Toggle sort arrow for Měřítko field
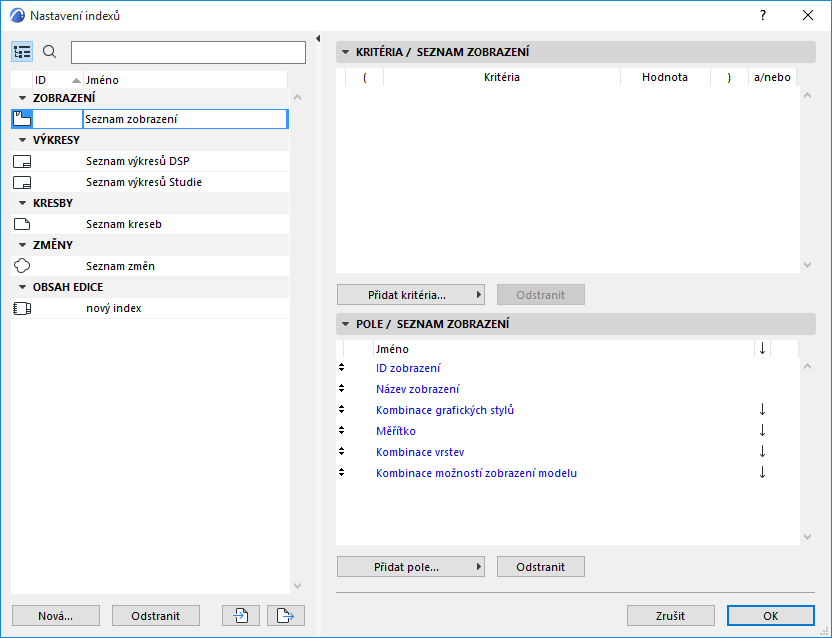The height and width of the screenshot is (638, 832). click(762, 431)
